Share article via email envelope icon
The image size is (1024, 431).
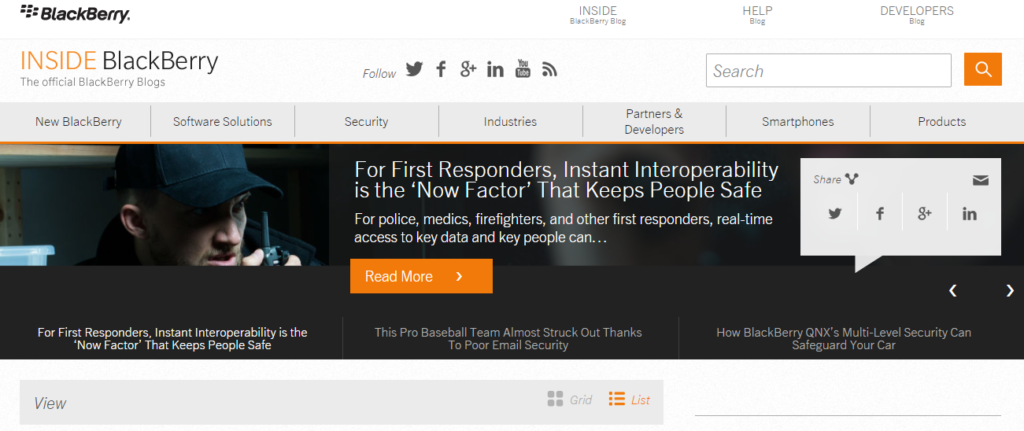click(980, 180)
